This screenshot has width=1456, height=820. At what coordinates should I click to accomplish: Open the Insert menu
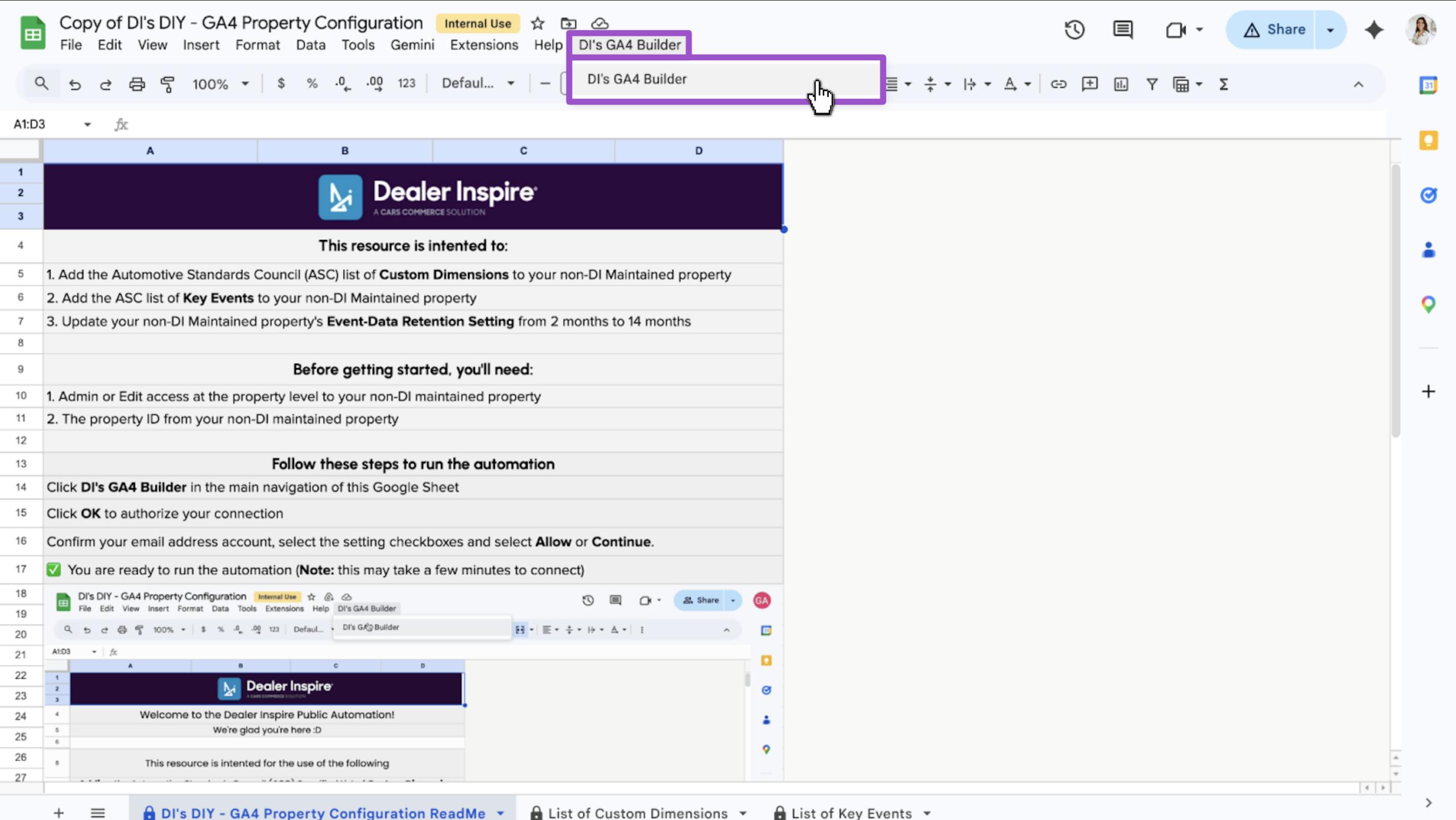[x=201, y=45]
